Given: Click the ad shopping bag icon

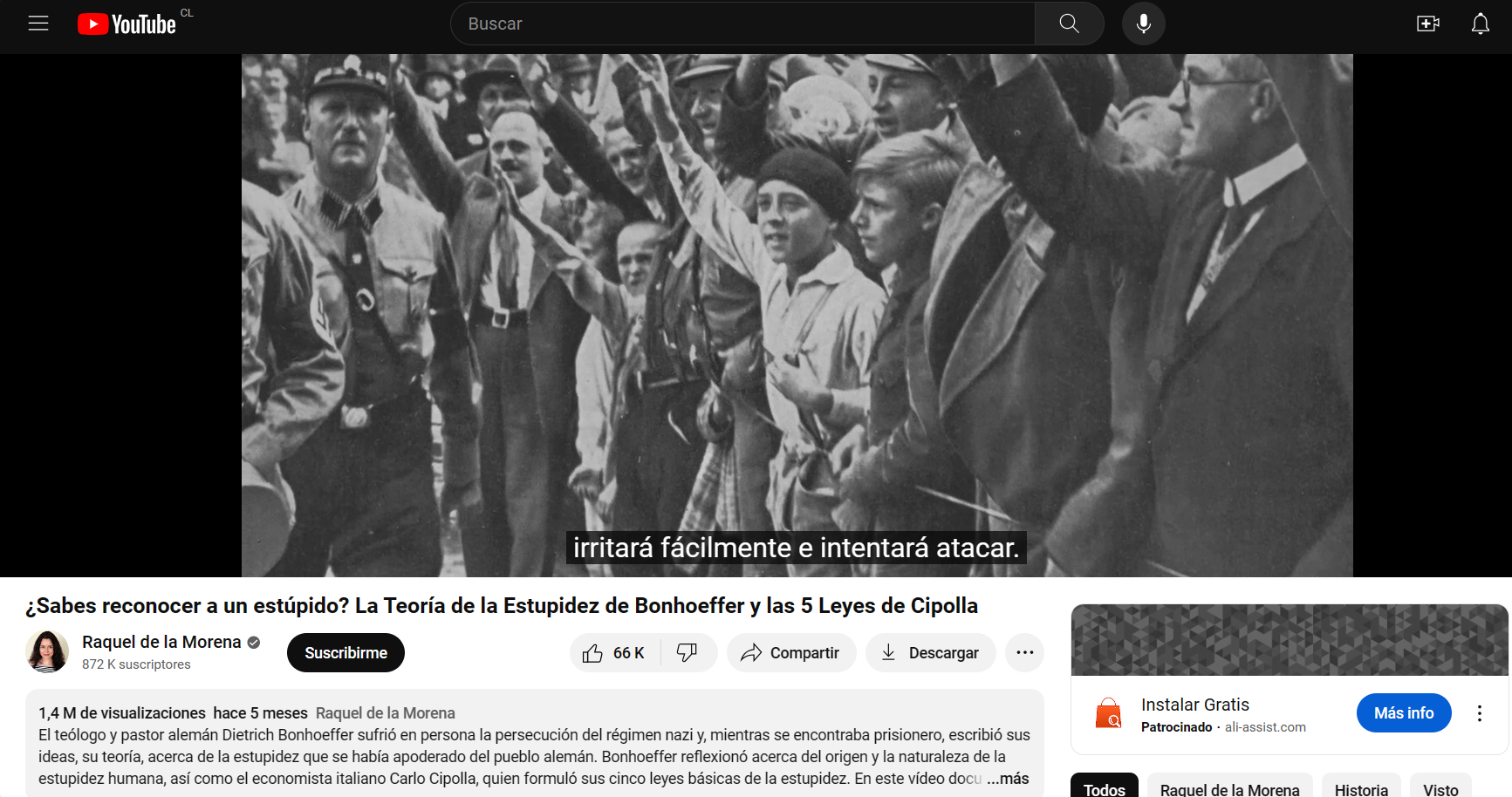Looking at the screenshot, I should click(x=1108, y=713).
